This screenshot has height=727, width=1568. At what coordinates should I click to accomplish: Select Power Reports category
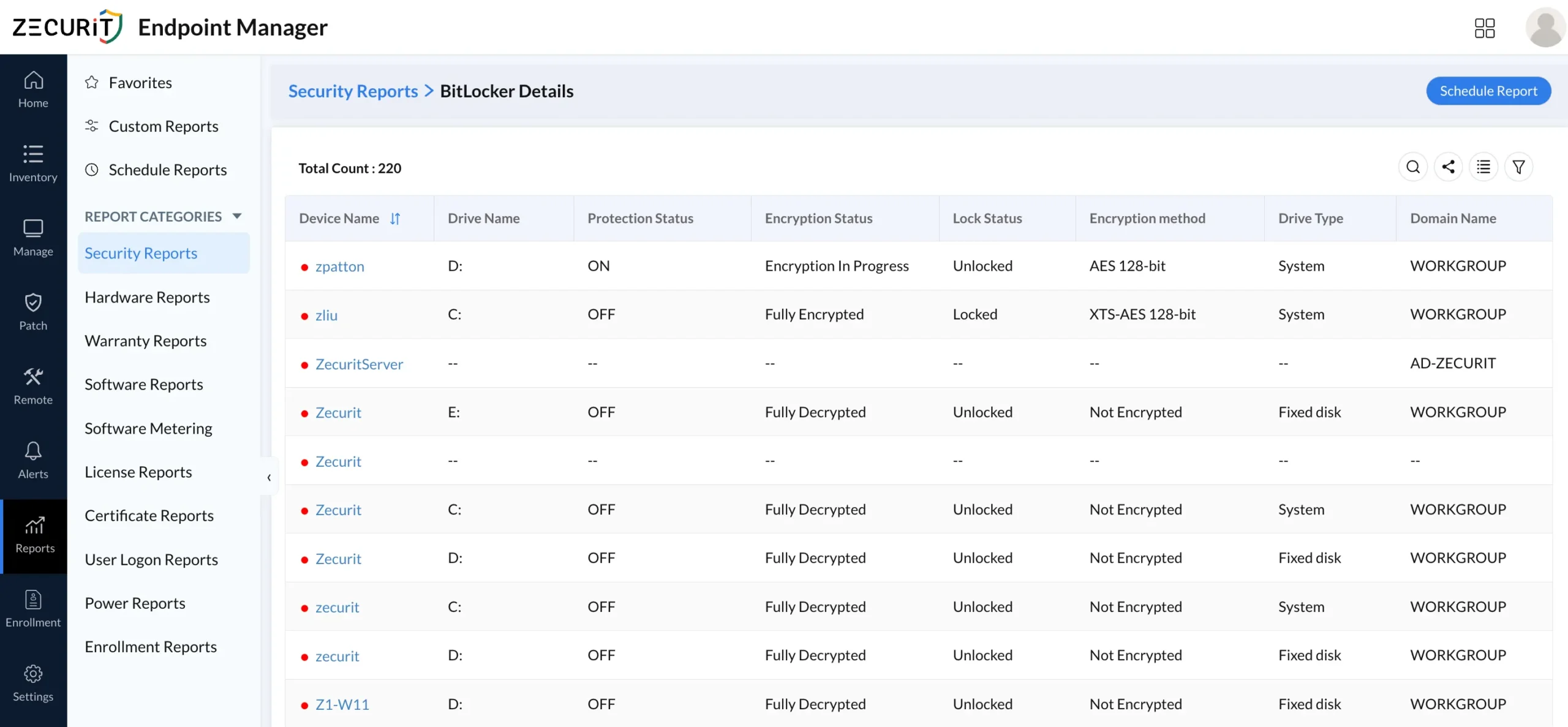[135, 603]
